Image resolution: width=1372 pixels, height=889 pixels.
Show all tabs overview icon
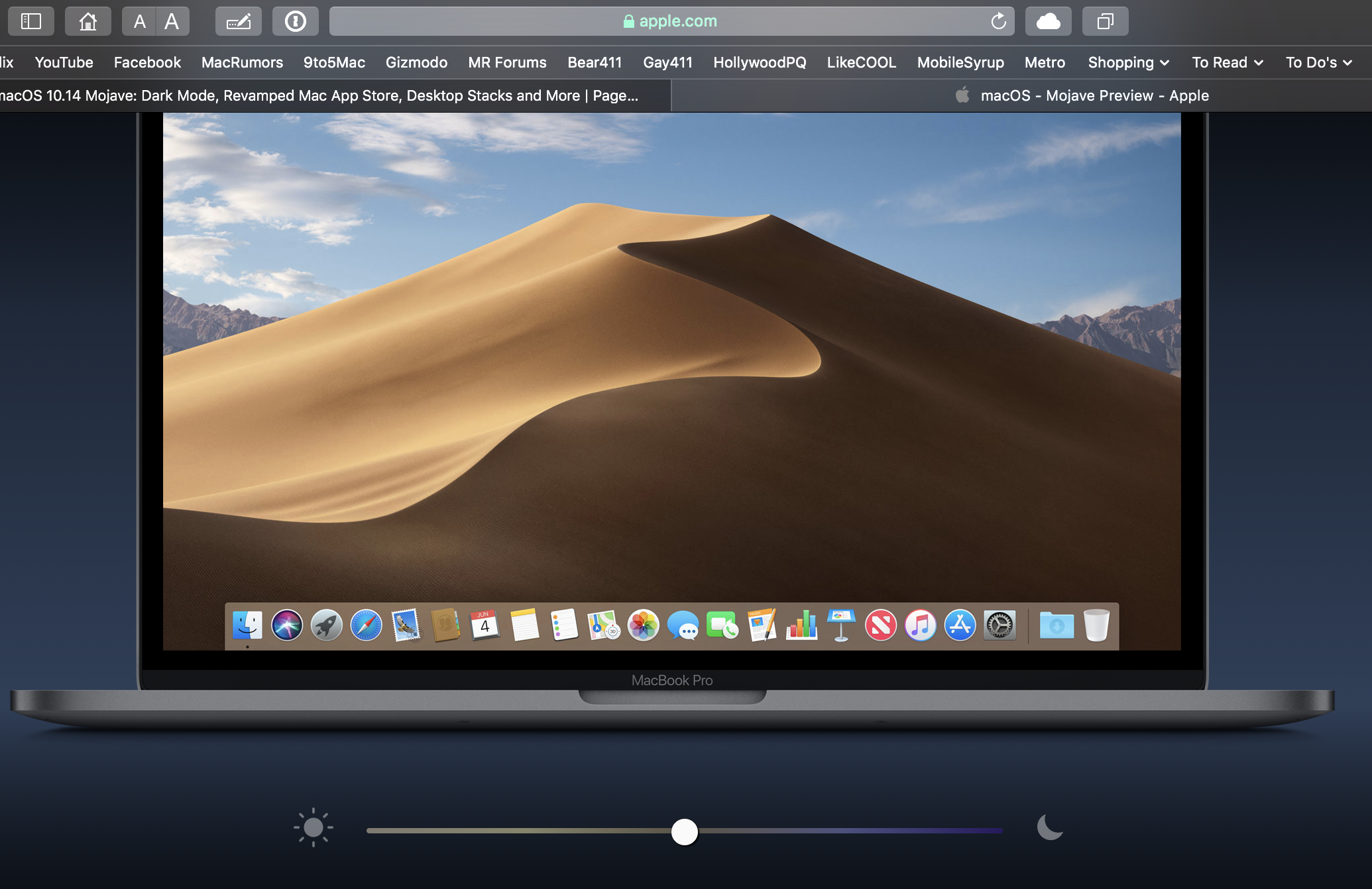(x=1105, y=21)
